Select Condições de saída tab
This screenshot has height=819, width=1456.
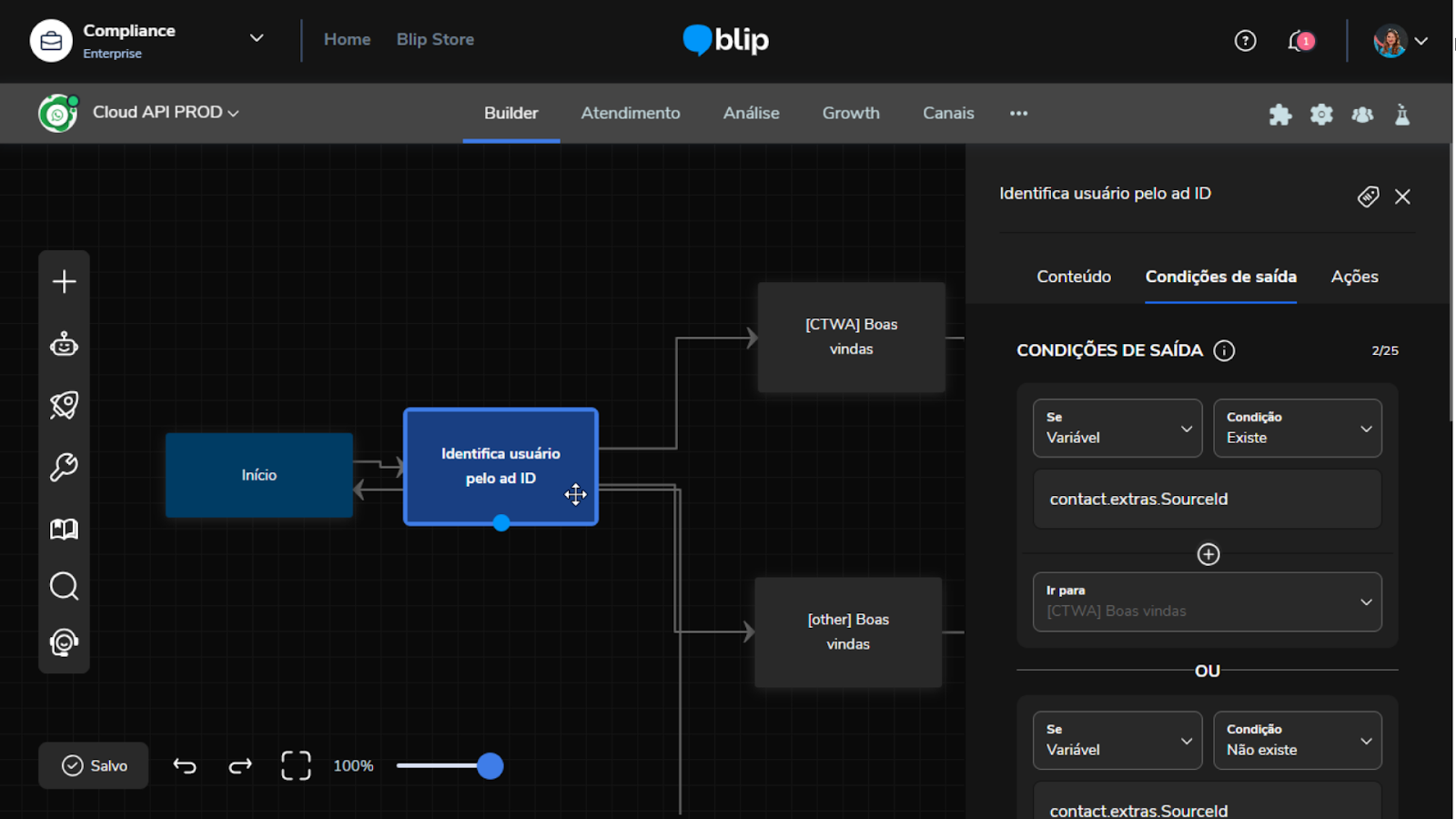point(1221,277)
